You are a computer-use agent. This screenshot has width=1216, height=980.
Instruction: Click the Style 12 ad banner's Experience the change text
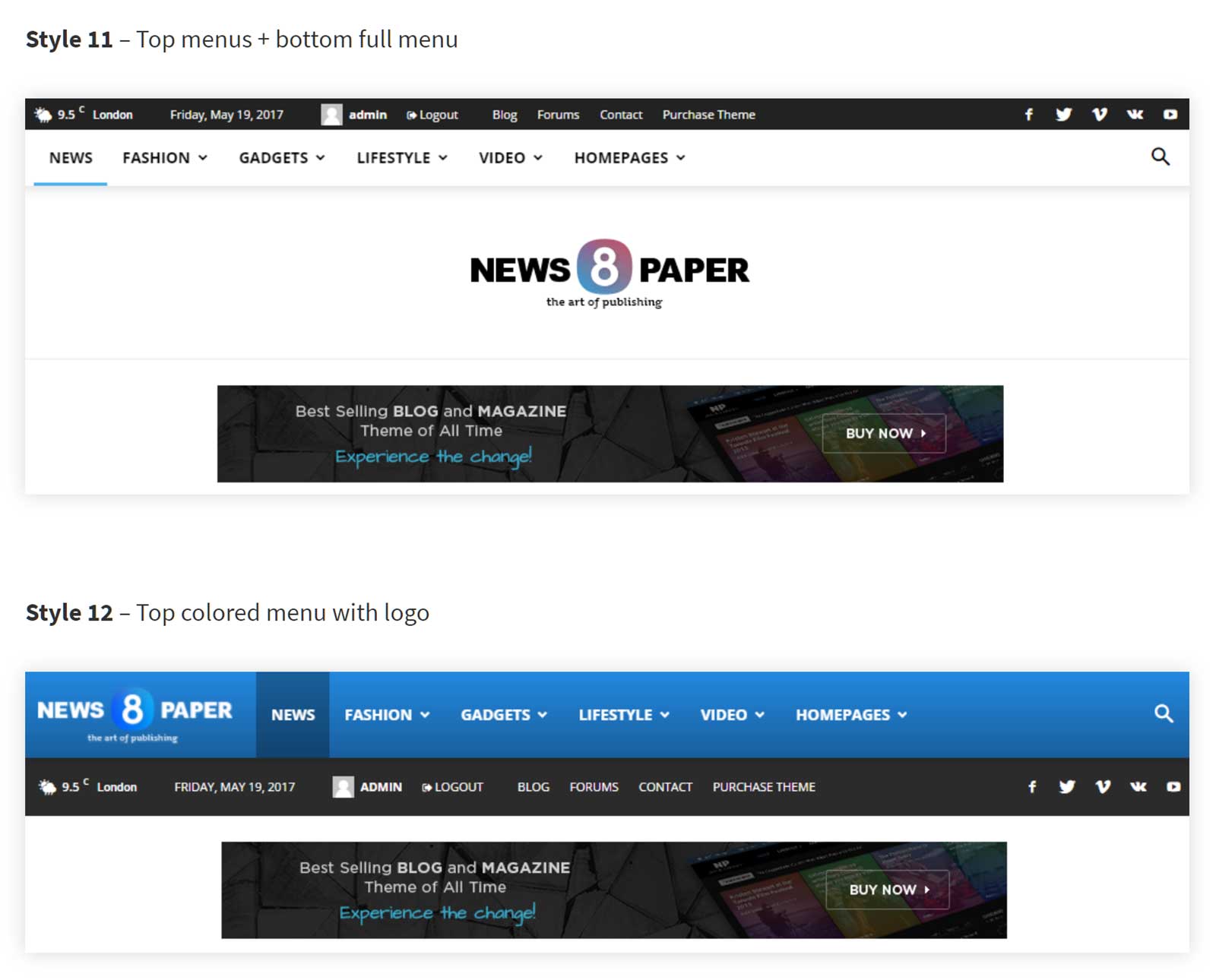click(437, 913)
